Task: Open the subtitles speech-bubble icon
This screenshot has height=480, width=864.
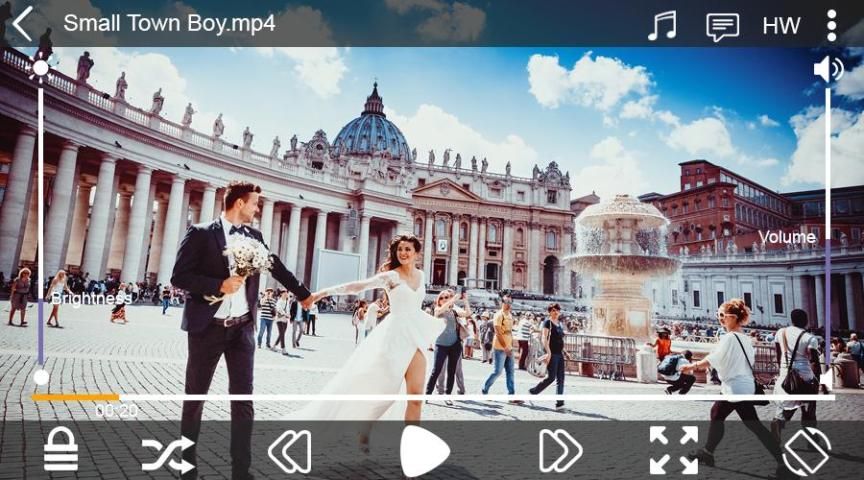Action: pos(722,26)
